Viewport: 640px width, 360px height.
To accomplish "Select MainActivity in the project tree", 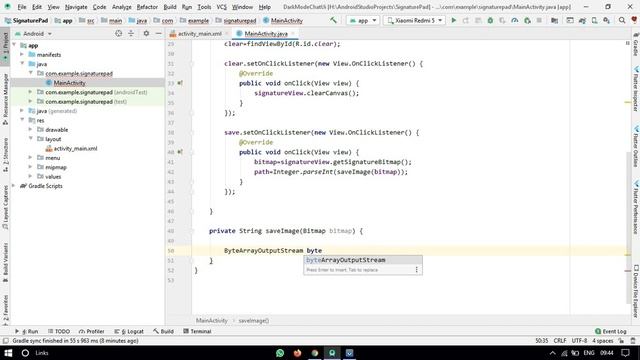I will (69, 83).
